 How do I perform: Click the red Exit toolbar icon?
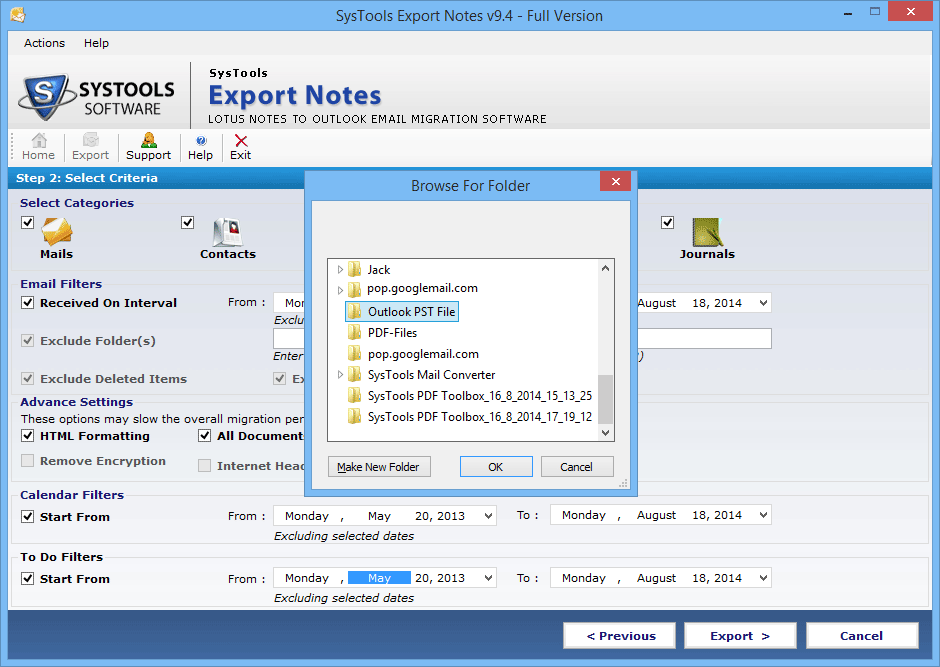coord(240,141)
